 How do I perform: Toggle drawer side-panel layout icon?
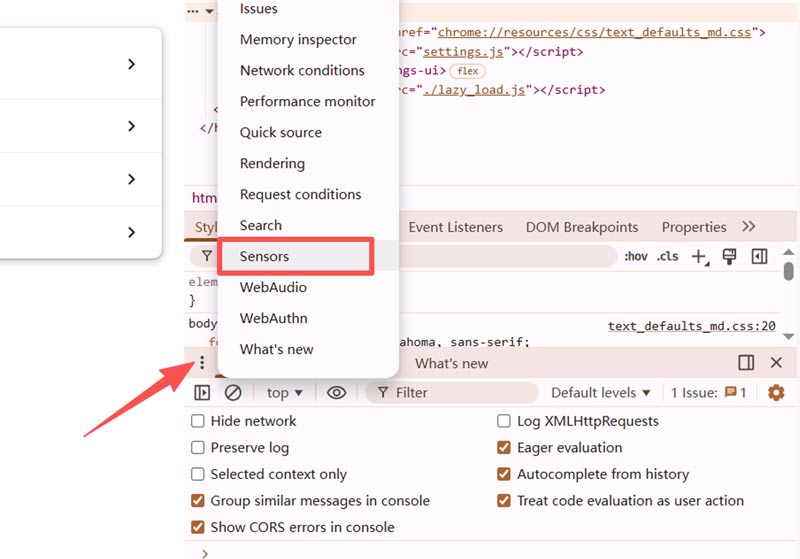point(746,363)
